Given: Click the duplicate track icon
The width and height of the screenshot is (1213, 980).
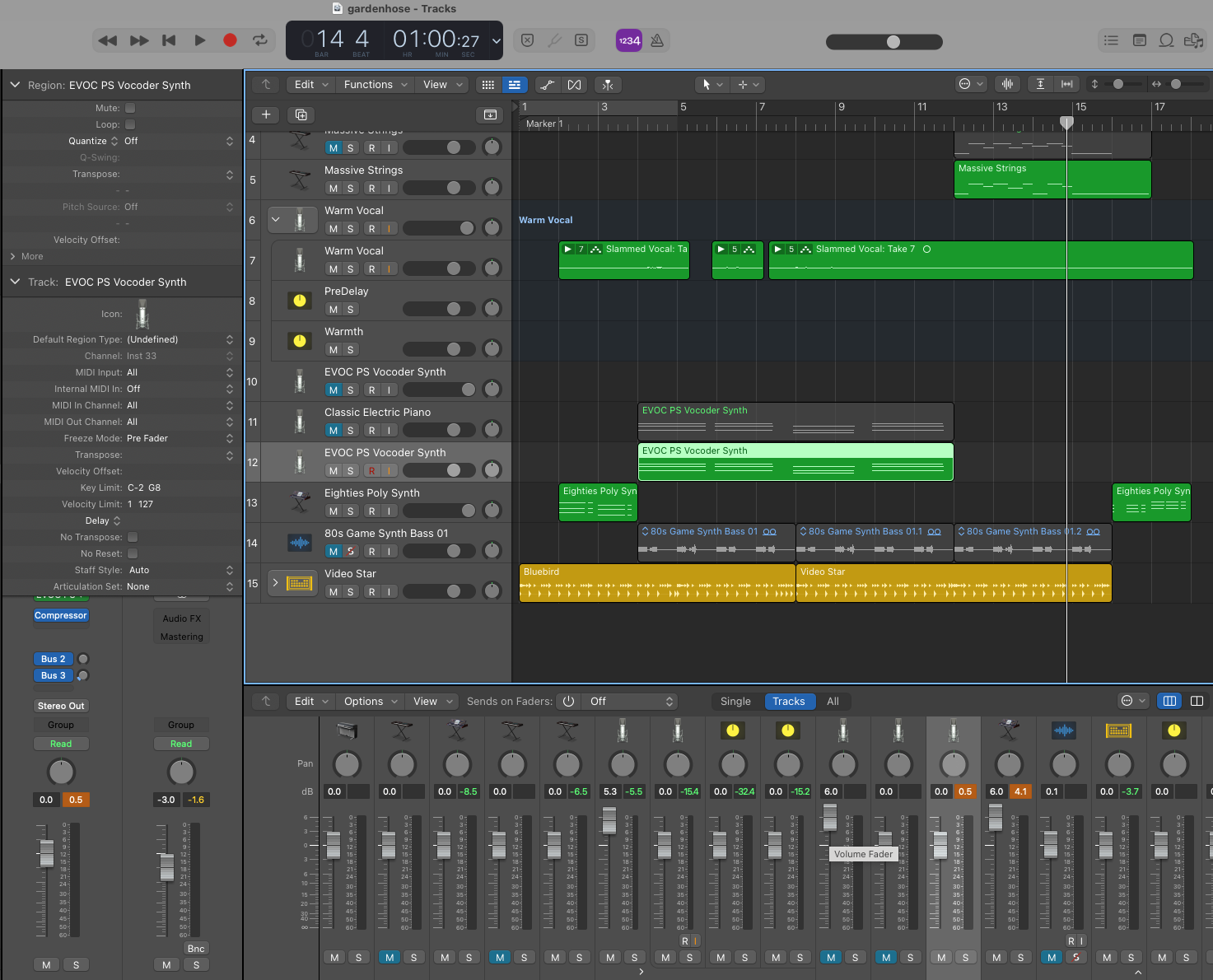Looking at the screenshot, I should pyautogui.click(x=301, y=114).
